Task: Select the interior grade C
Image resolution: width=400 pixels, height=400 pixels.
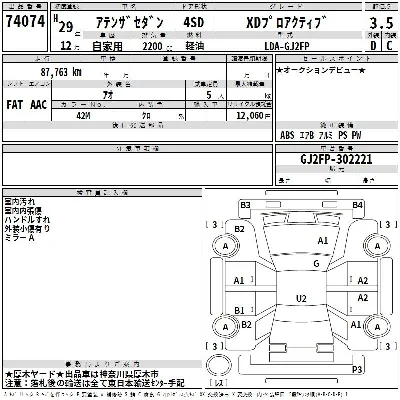Action: pos(389,45)
